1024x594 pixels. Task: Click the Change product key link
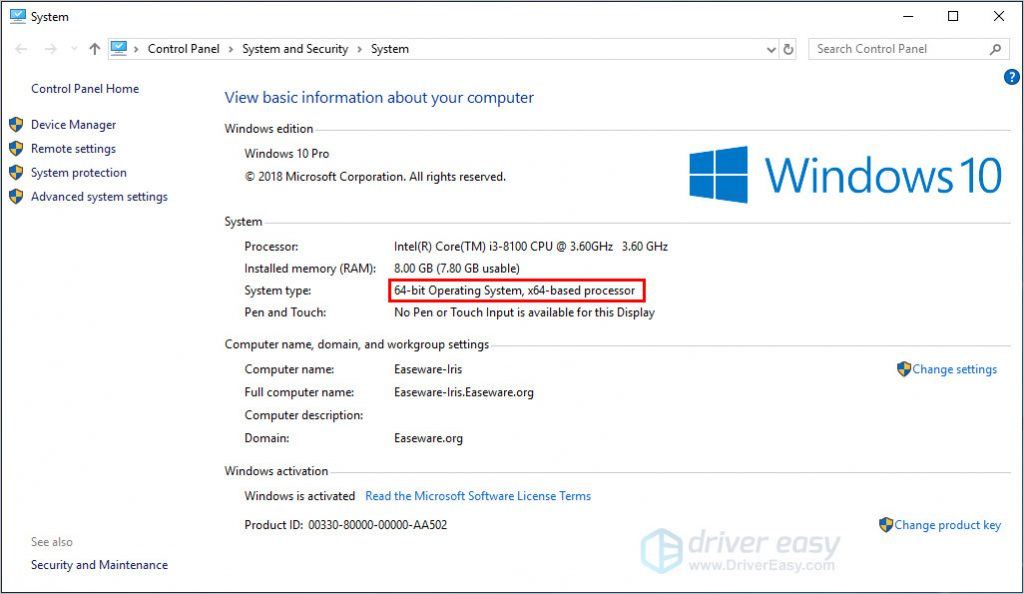(947, 525)
